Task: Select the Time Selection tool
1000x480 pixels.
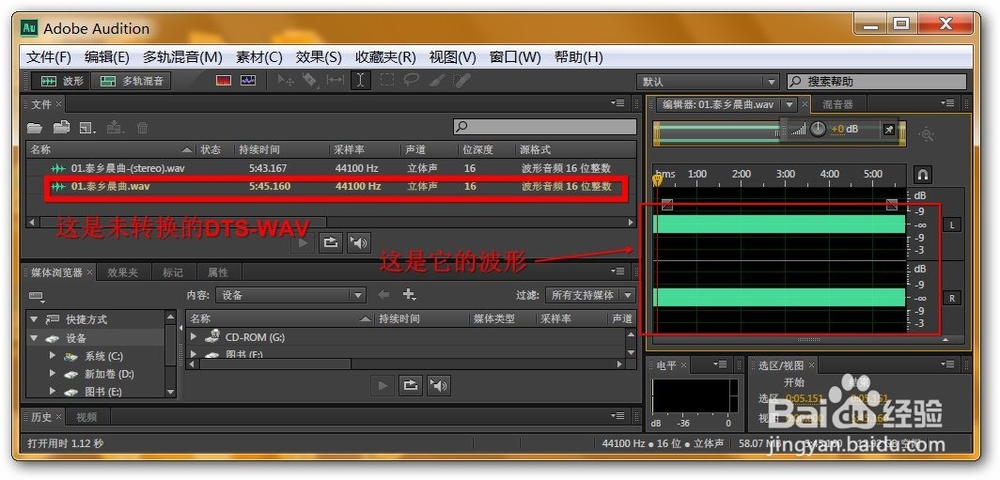Action: coord(360,81)
